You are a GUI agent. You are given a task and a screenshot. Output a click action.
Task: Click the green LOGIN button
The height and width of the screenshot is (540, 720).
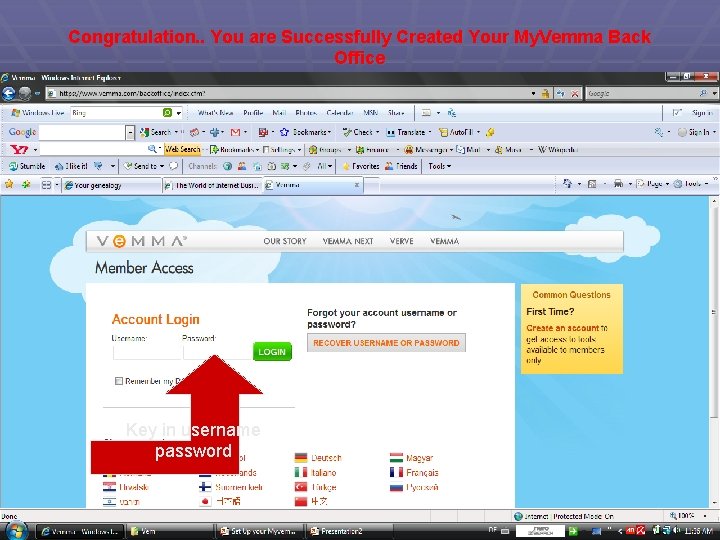pyautogui.click(x=272, y=352)
